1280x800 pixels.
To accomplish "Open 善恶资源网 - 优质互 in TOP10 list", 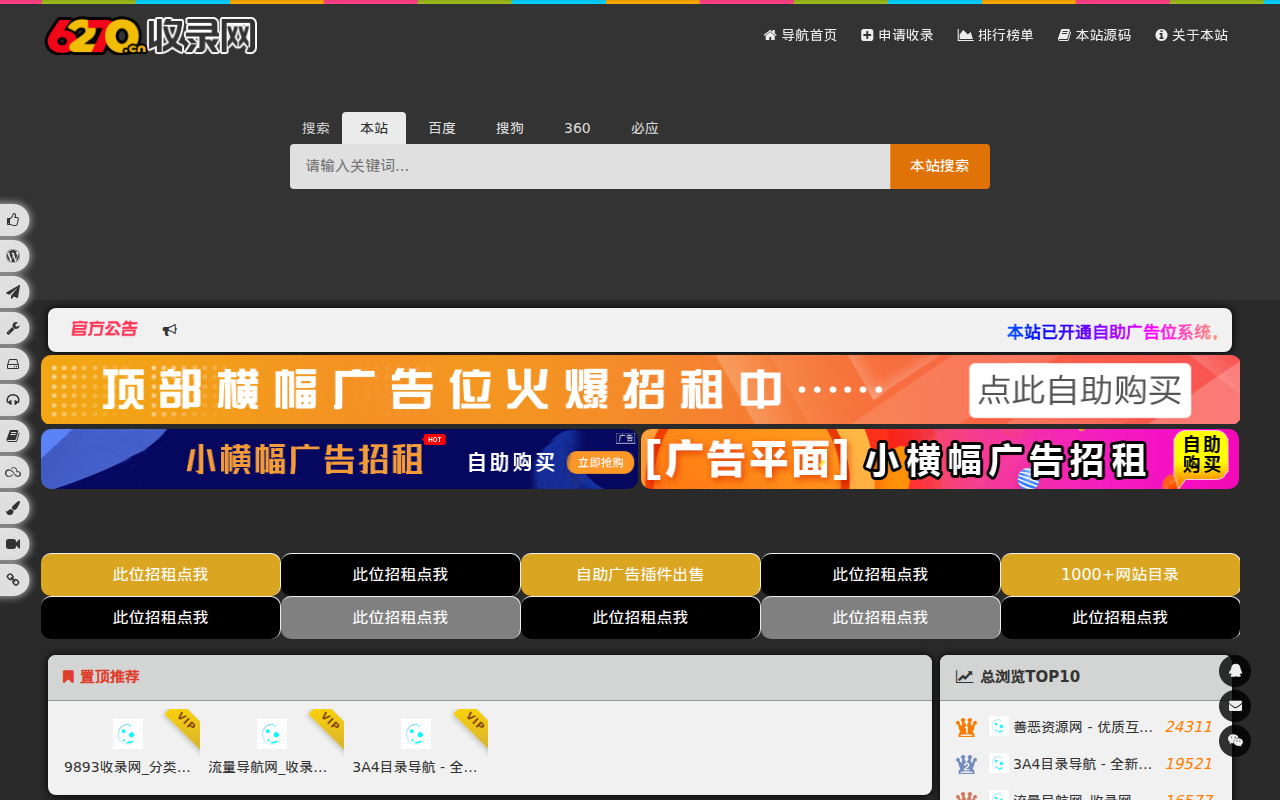I will pyautogui.click(x=1083, y=727).
